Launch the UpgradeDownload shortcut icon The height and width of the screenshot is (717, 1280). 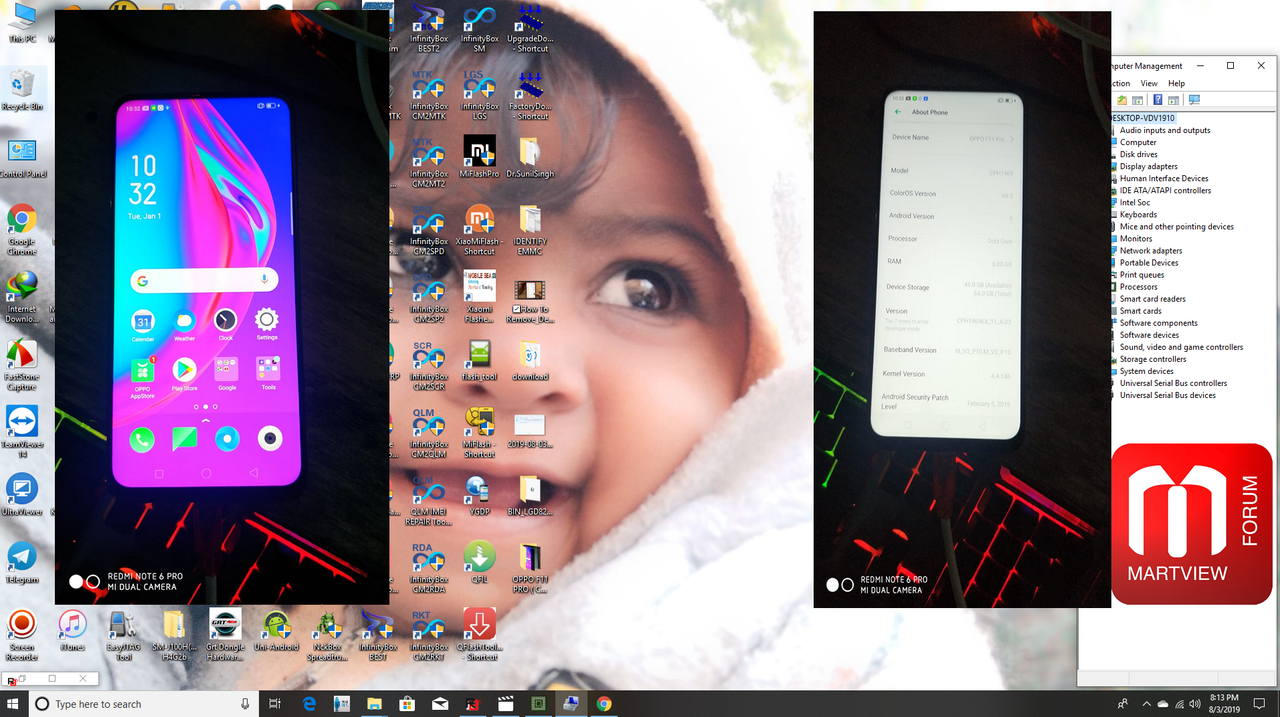(x=531, y=27)
